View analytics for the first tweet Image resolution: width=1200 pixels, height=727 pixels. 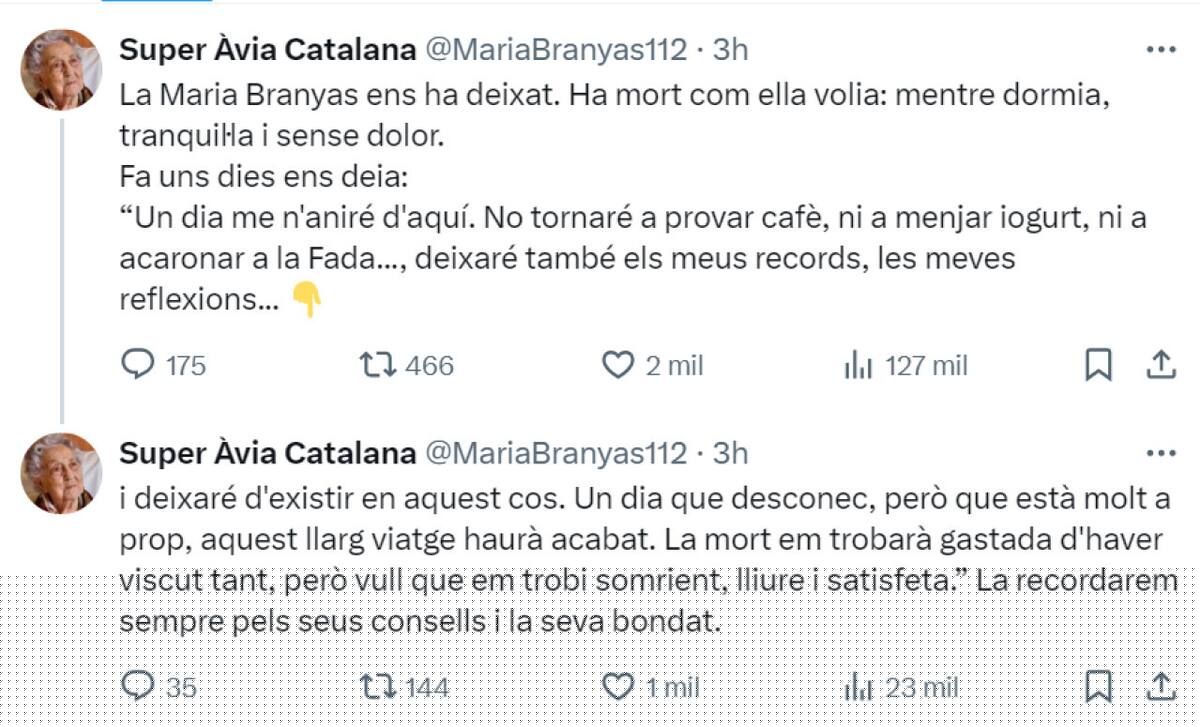[x=858, y=366]
